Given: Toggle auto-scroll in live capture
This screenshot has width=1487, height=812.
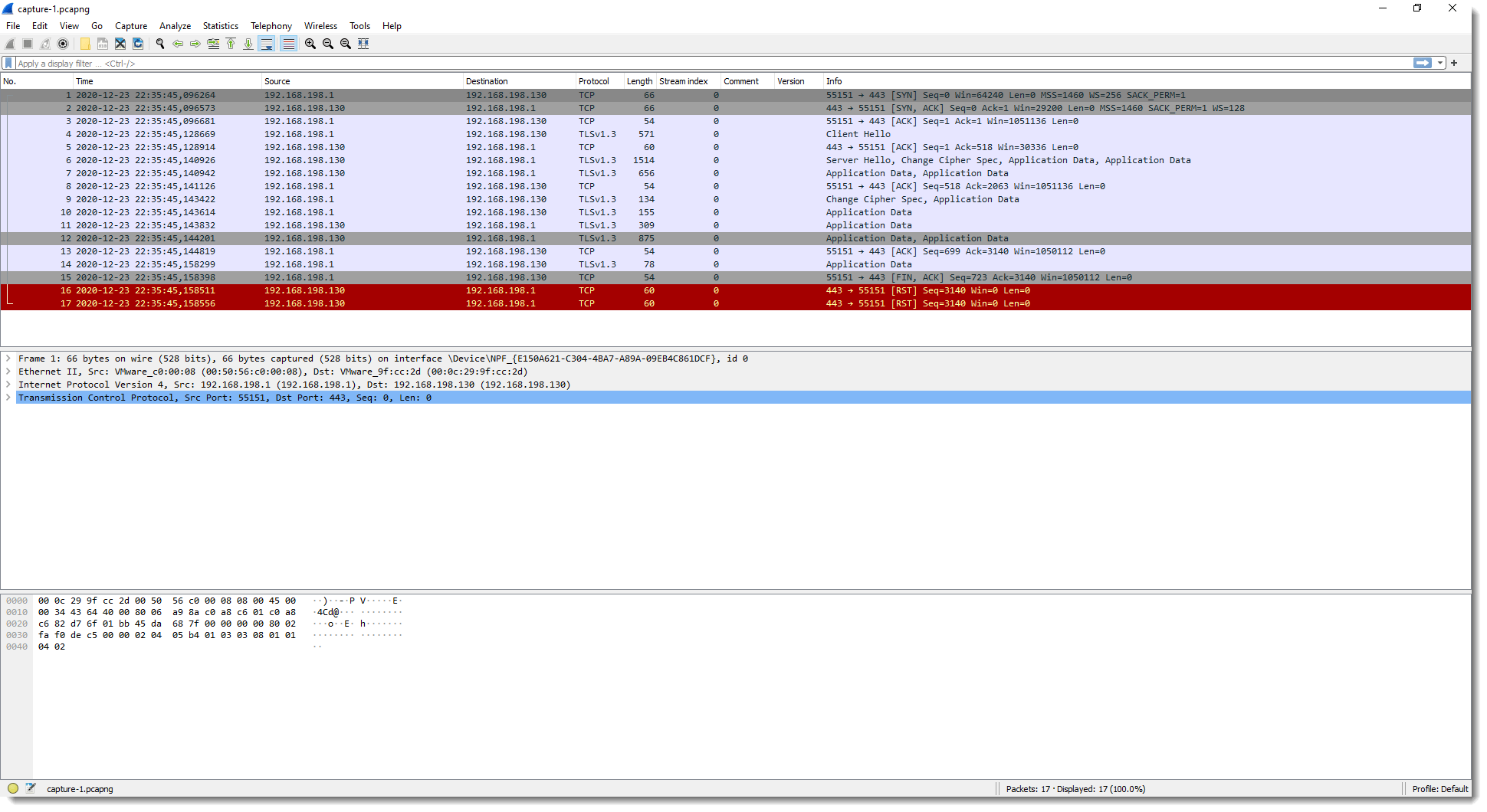Looking at the screenshot, I should pos(266,44).
